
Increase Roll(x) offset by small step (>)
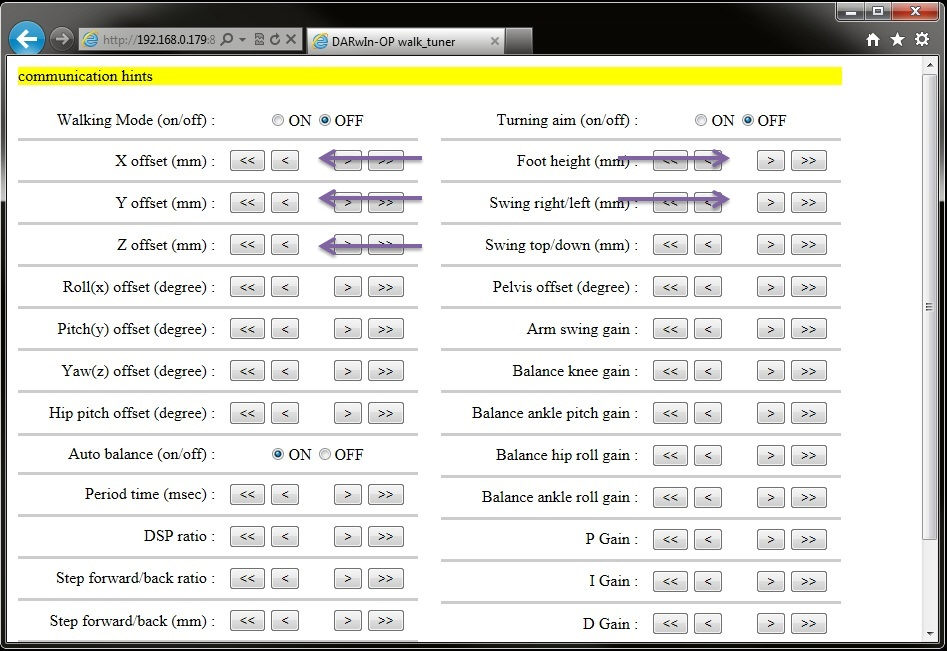[348, 287]
